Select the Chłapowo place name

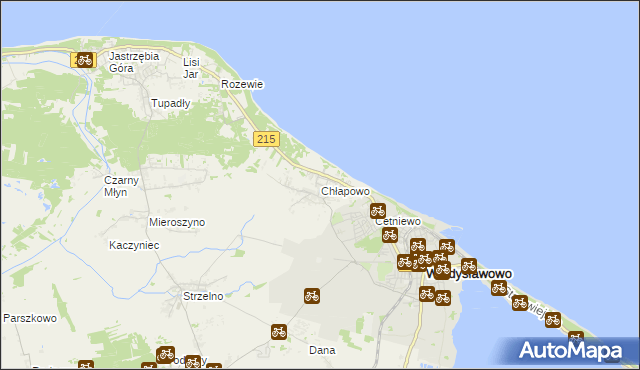tap(345, 191)
